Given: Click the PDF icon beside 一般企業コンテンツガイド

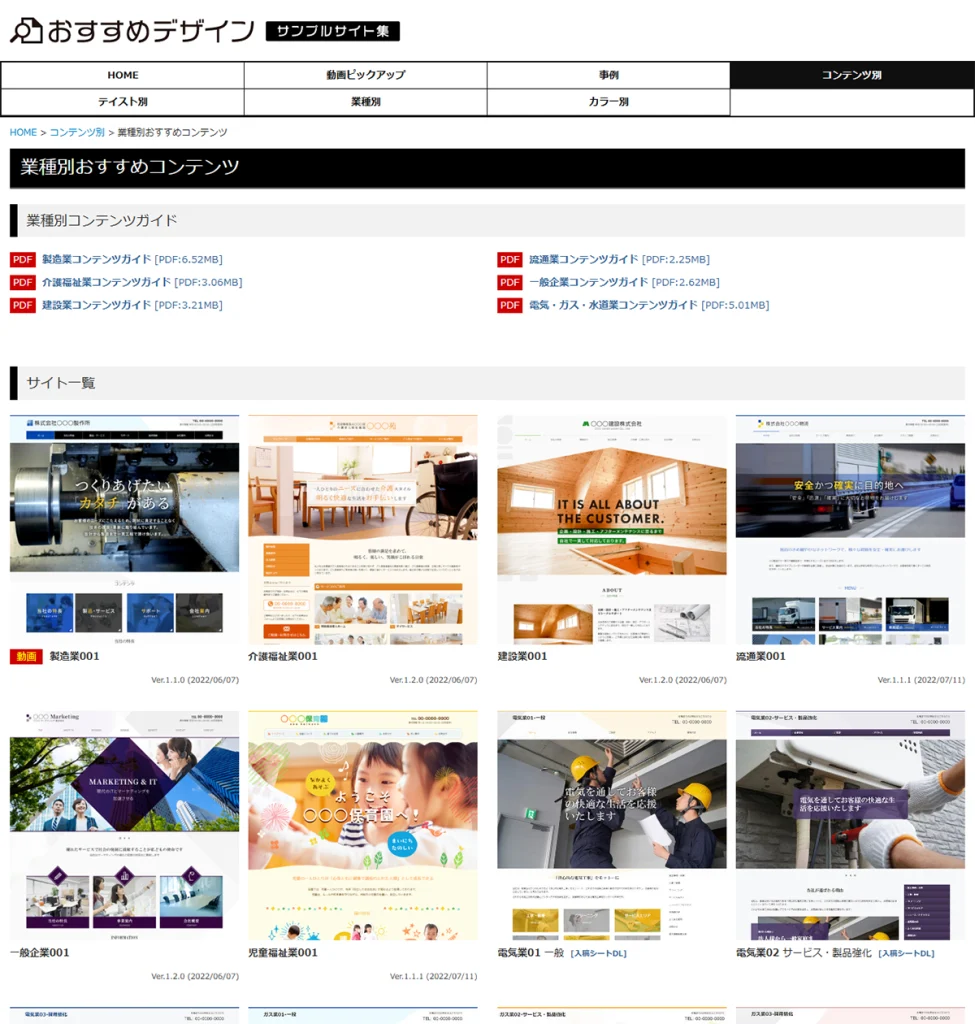Looking at the screenshot, I should coord(510,283).
